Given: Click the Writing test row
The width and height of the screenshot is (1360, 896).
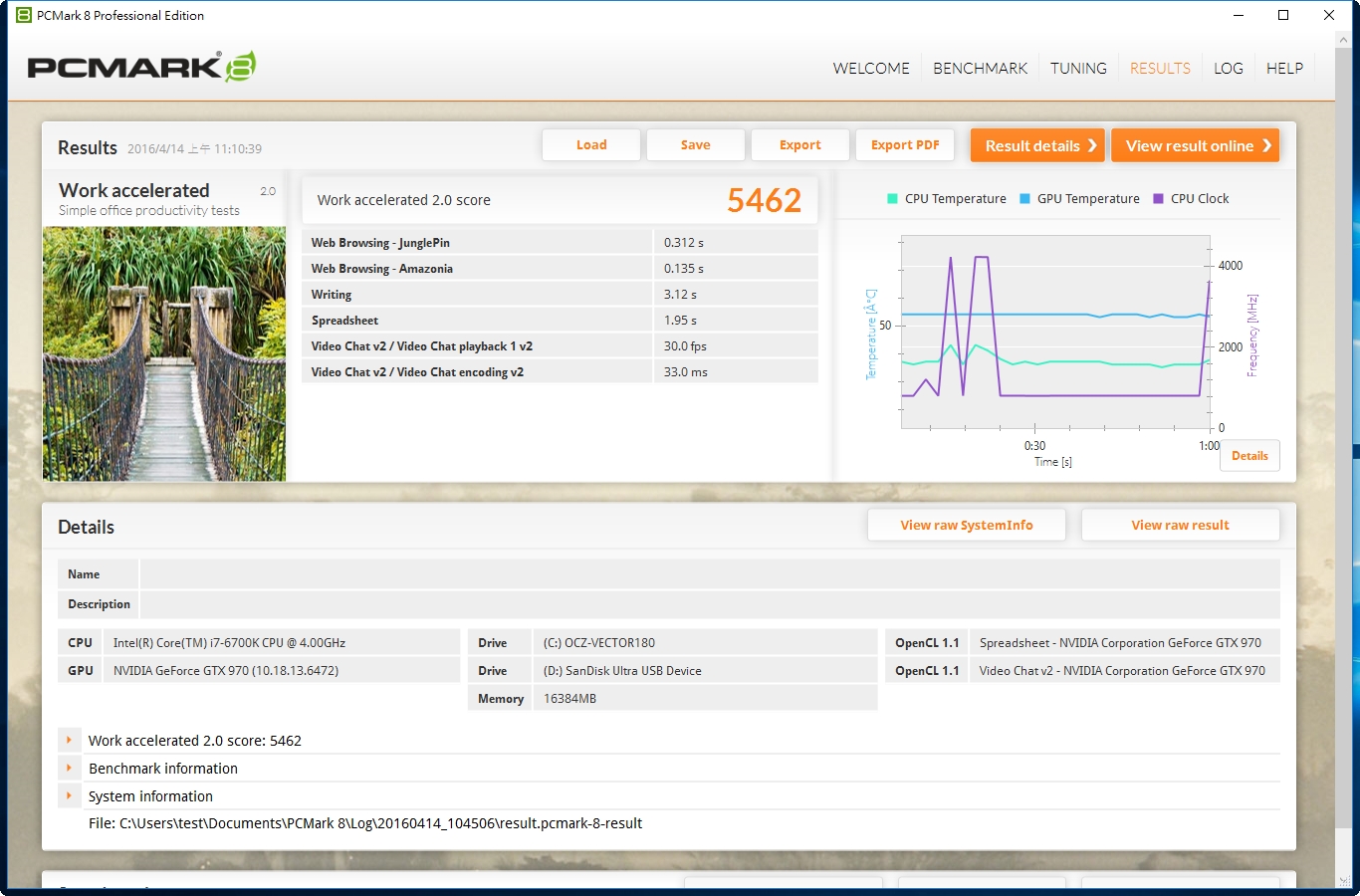Looking at the screenshot, I should coord(560,294).
